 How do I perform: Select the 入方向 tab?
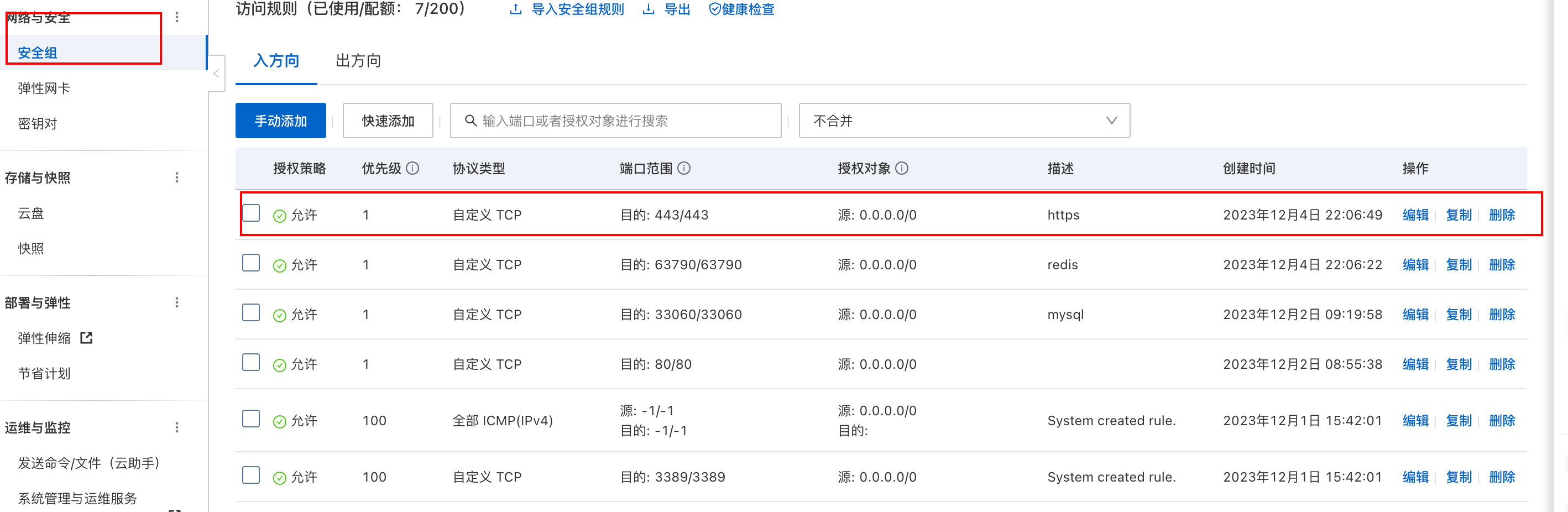(x=276, y=60)
